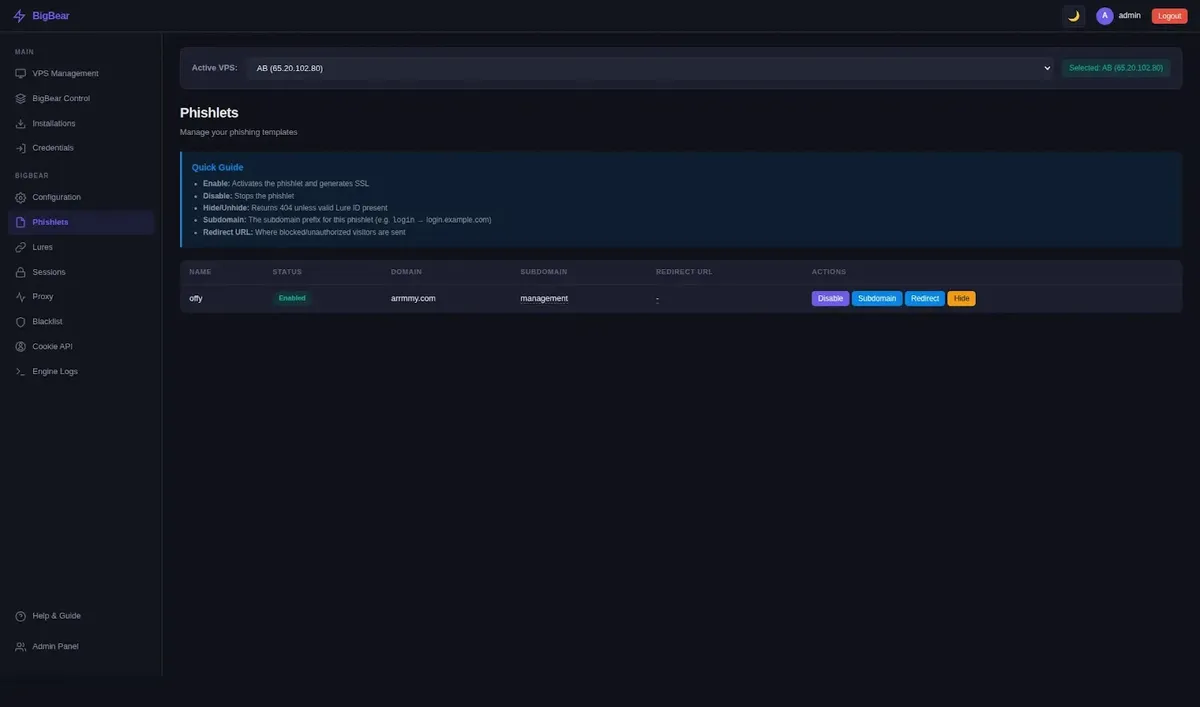Image resolution: width=1200 pixels, height=707 pixels.
Task: Click the SUBDOMAIN column header
Action: 544,272
